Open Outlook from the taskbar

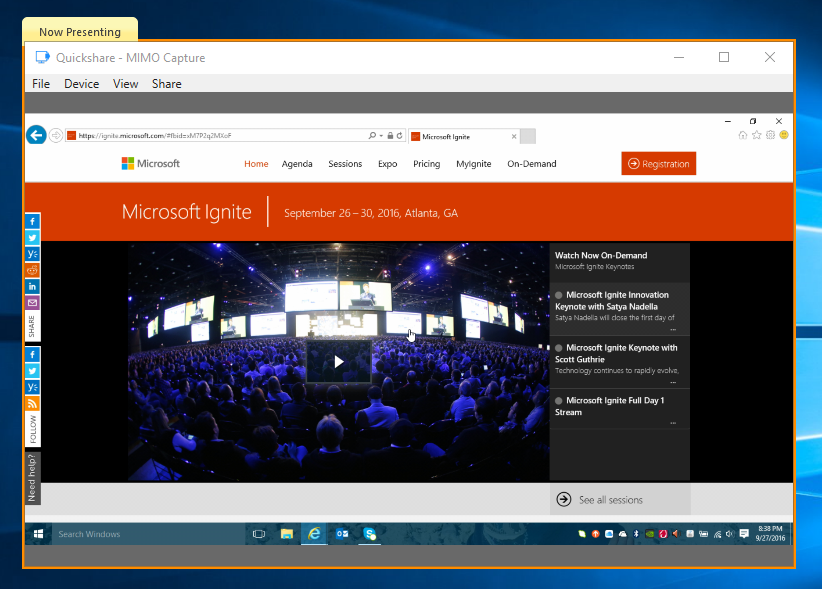342,534
